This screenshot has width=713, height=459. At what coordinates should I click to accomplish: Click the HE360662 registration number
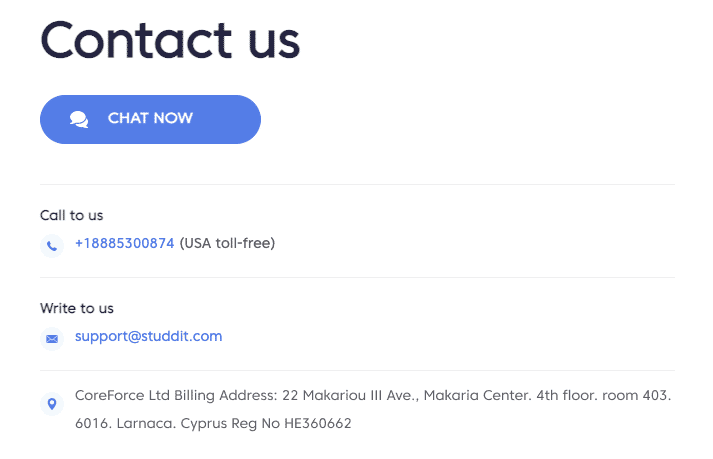pyautogui.click(x=318, y=423)
